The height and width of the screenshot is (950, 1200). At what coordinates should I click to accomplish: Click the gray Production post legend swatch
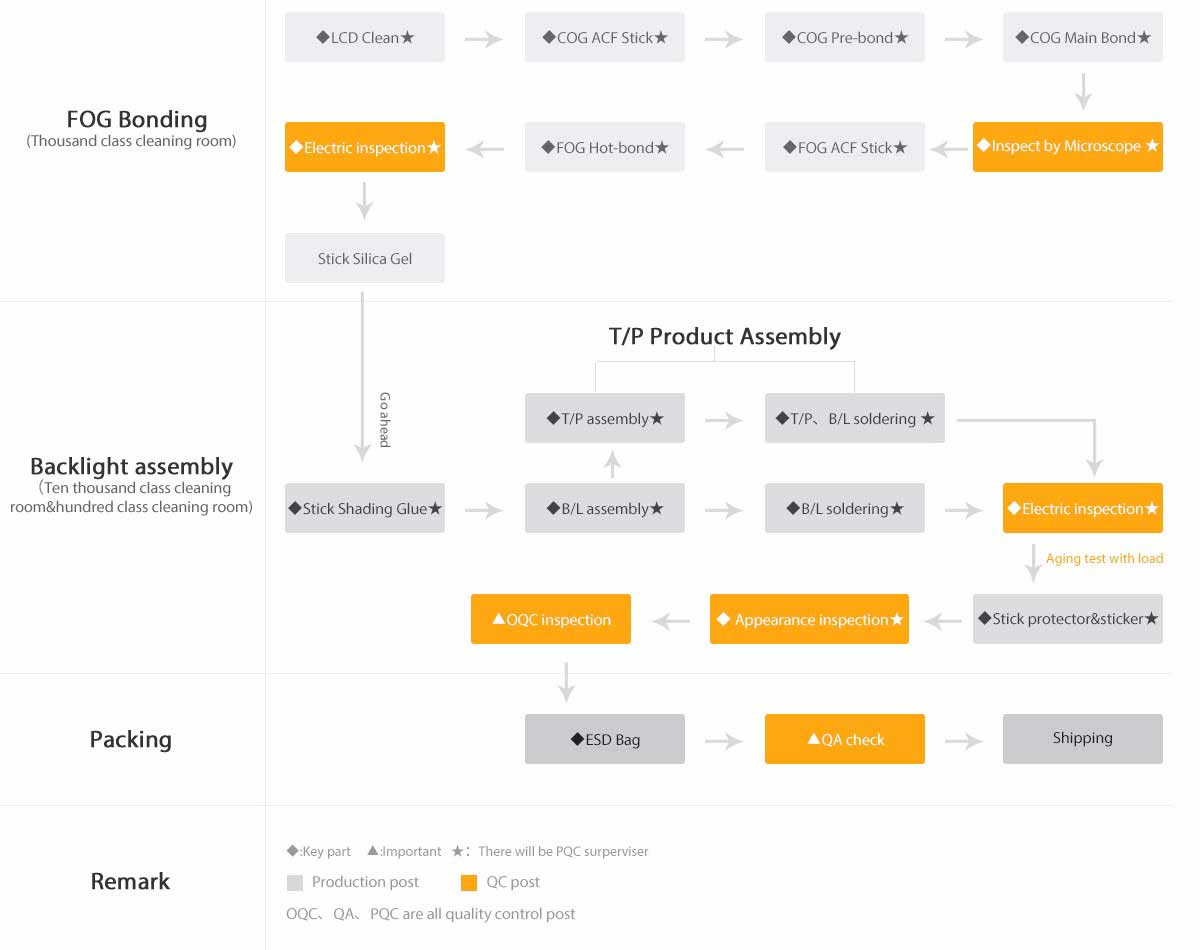coord(294,883)
